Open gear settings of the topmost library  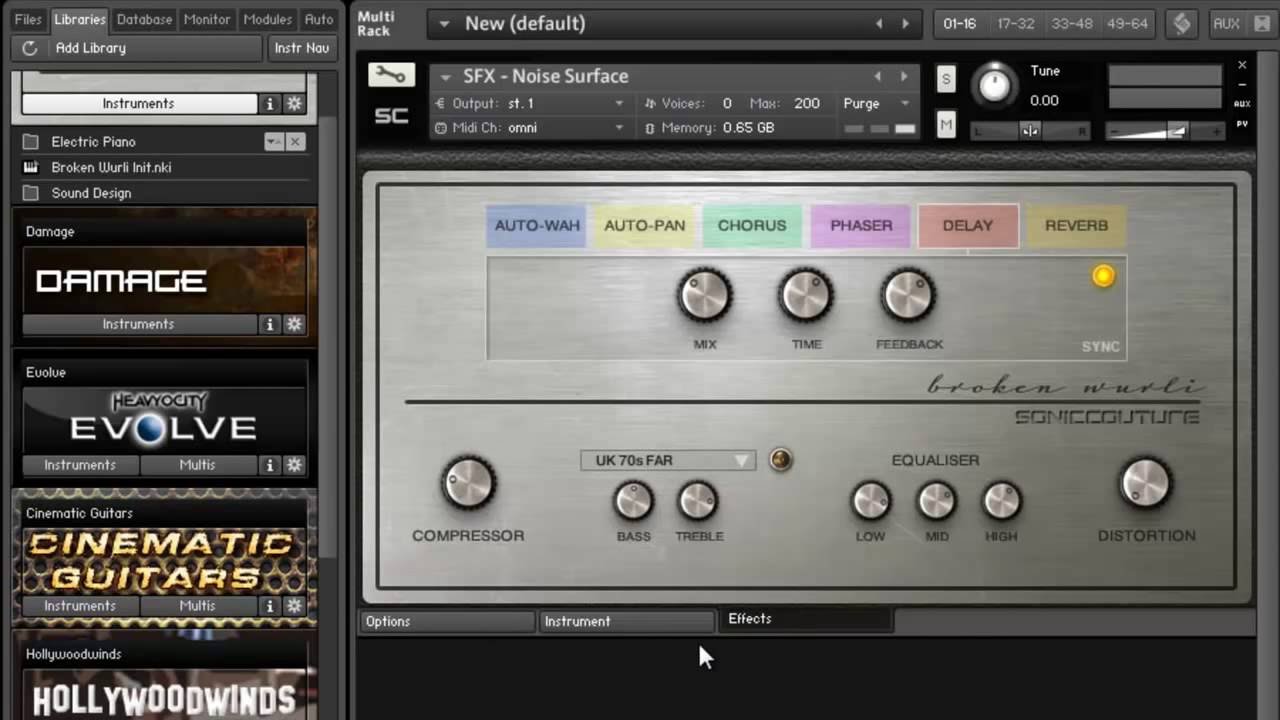(x=294, y=104)
